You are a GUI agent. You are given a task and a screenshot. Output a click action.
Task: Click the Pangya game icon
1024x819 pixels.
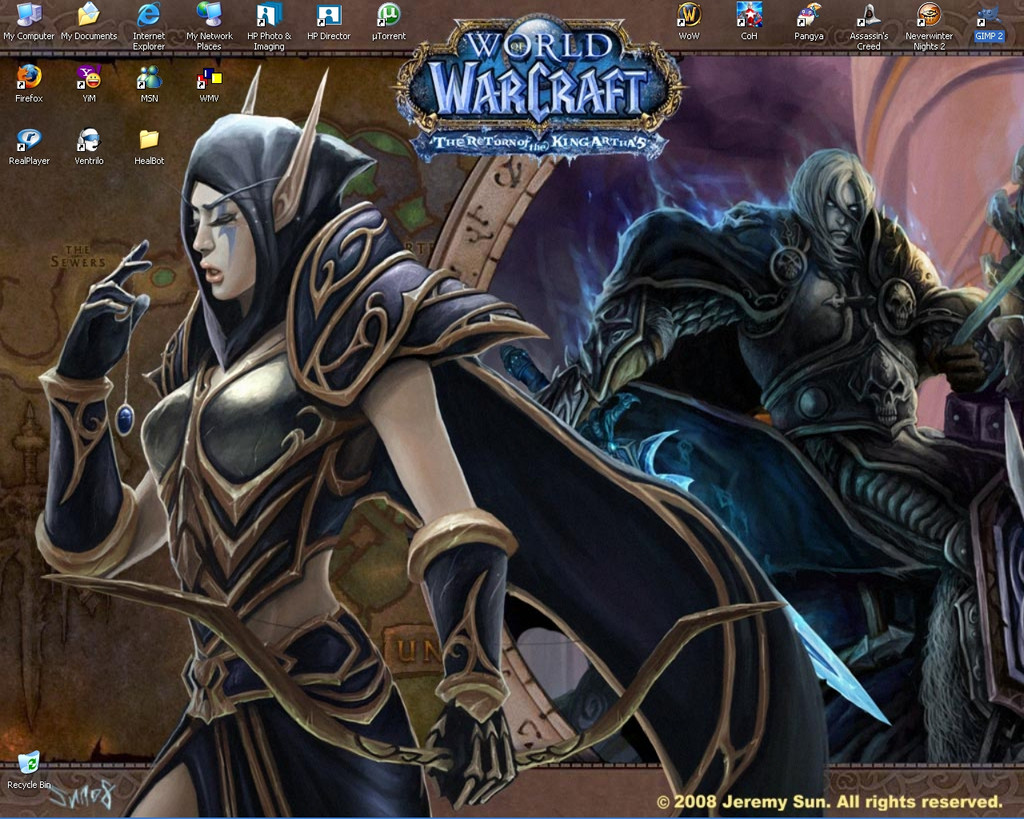pyautogui.click(x=808, y=22)
